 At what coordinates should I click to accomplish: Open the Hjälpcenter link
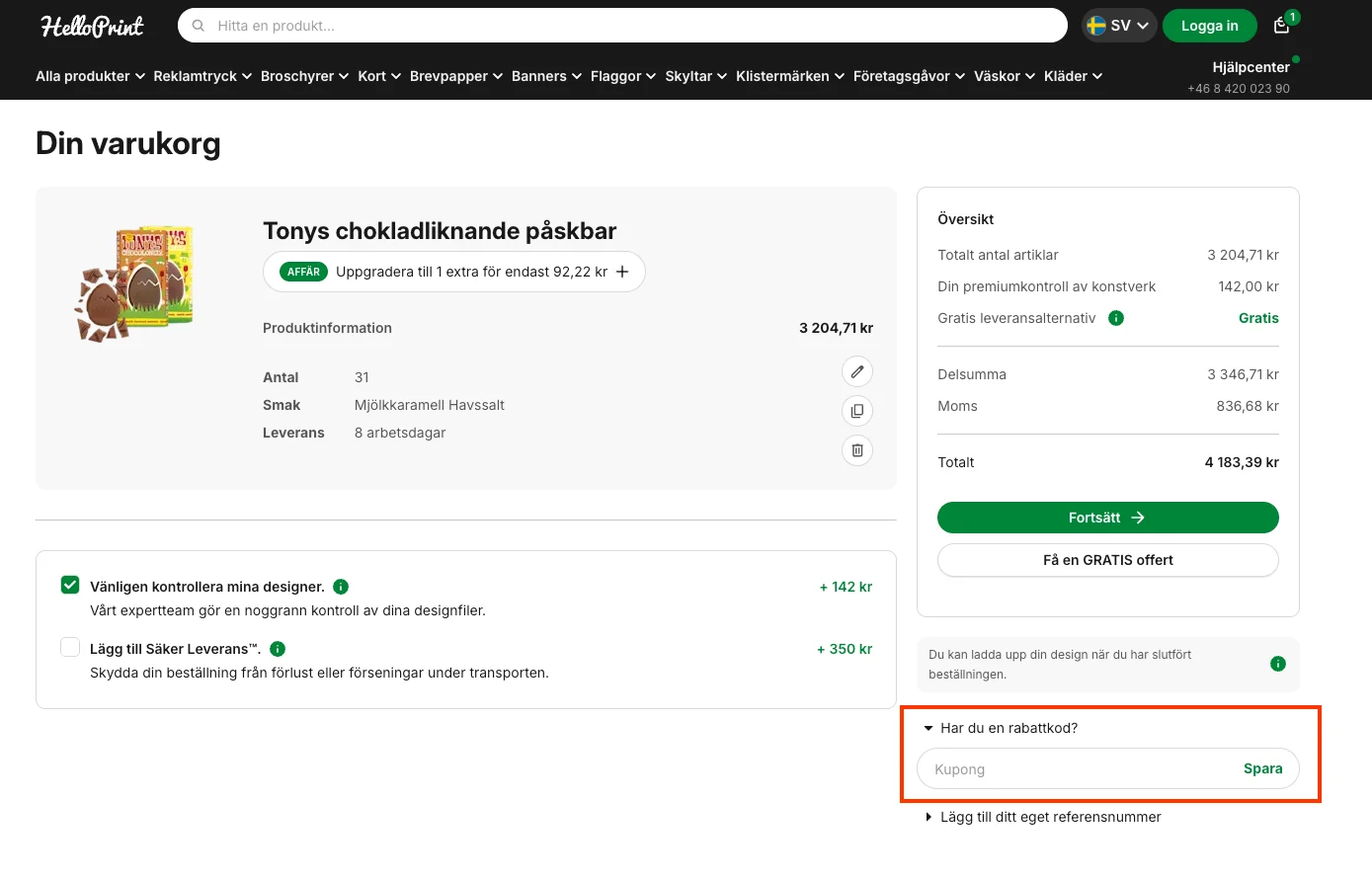[1251, 67]
